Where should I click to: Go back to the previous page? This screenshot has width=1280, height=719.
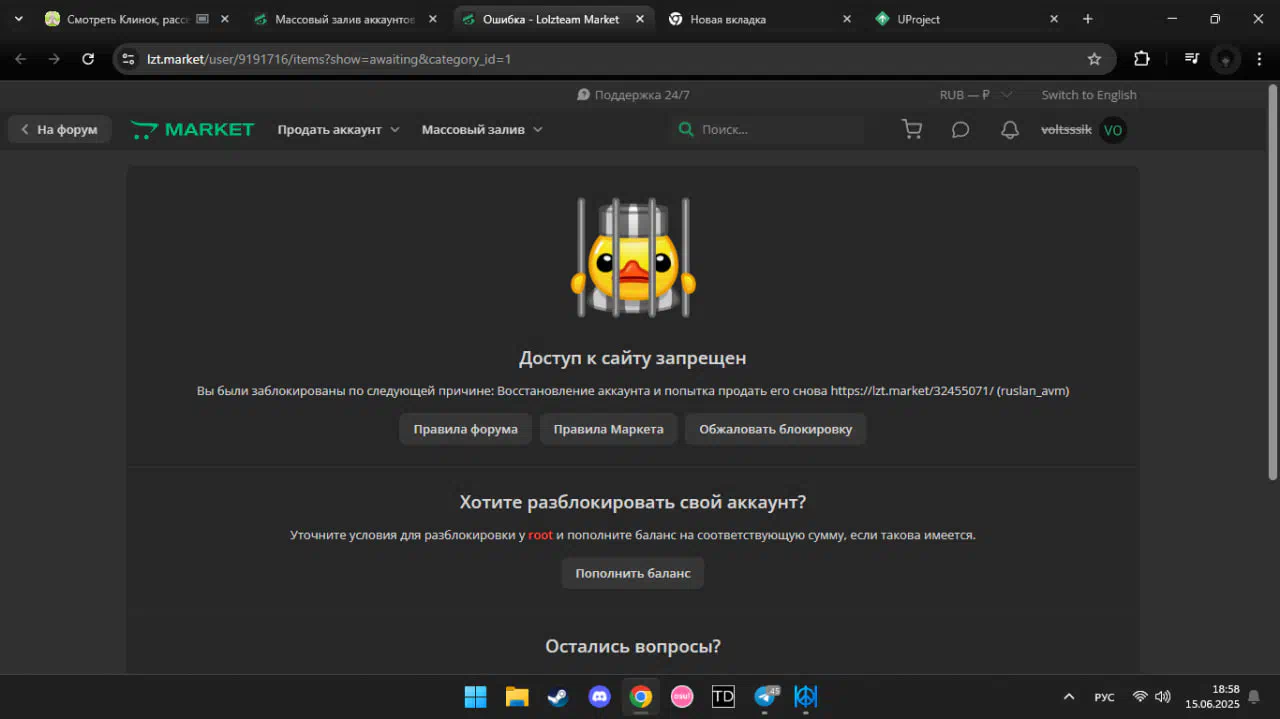pyautogui.click(x=22, y=59)
